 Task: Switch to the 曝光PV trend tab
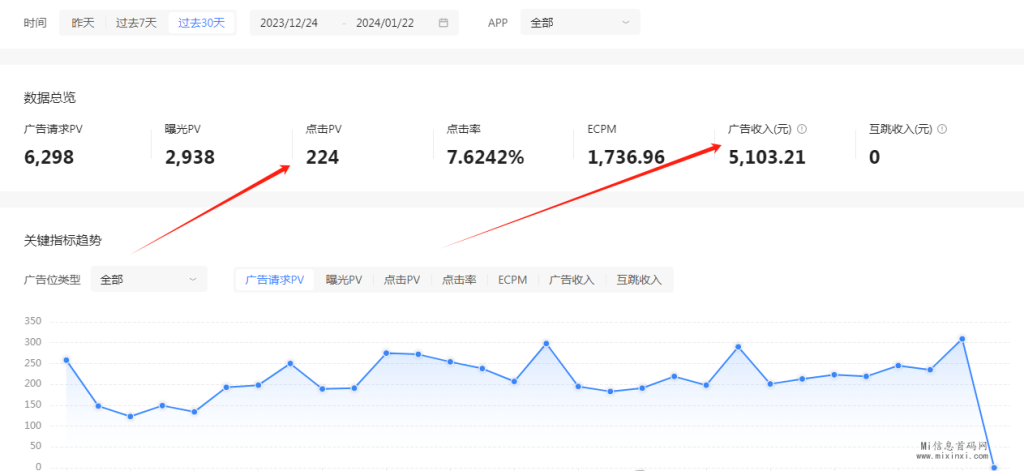pos(343,280)
